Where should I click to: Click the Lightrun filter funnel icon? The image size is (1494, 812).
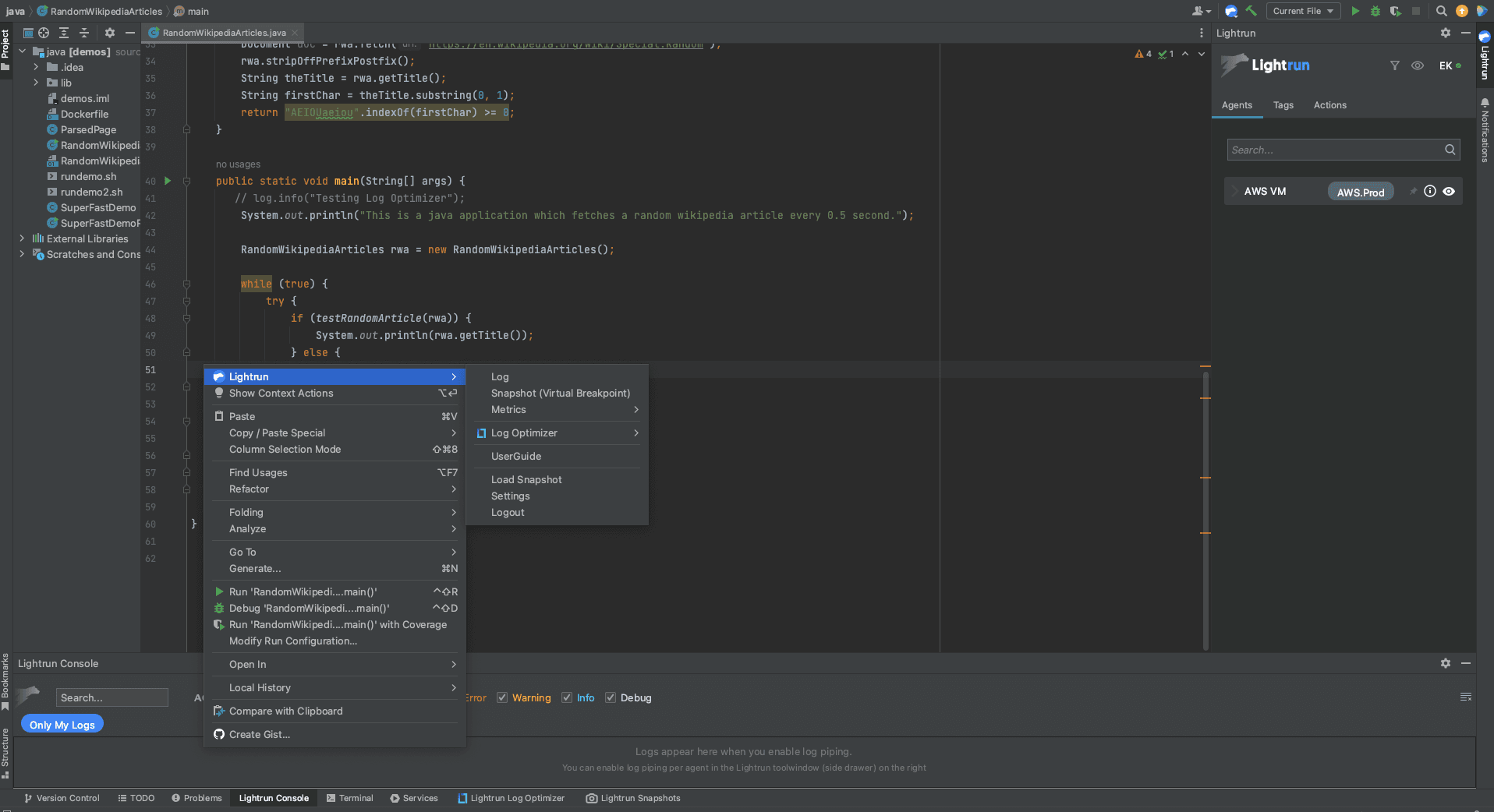1395,65
